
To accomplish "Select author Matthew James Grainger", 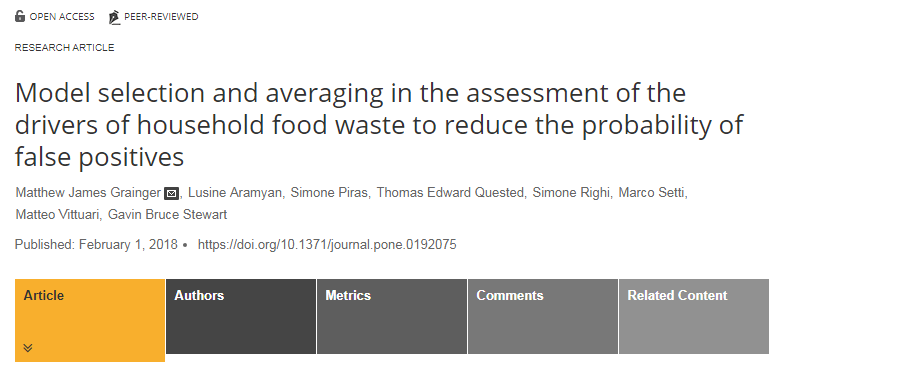I will [x=88, y=193].
